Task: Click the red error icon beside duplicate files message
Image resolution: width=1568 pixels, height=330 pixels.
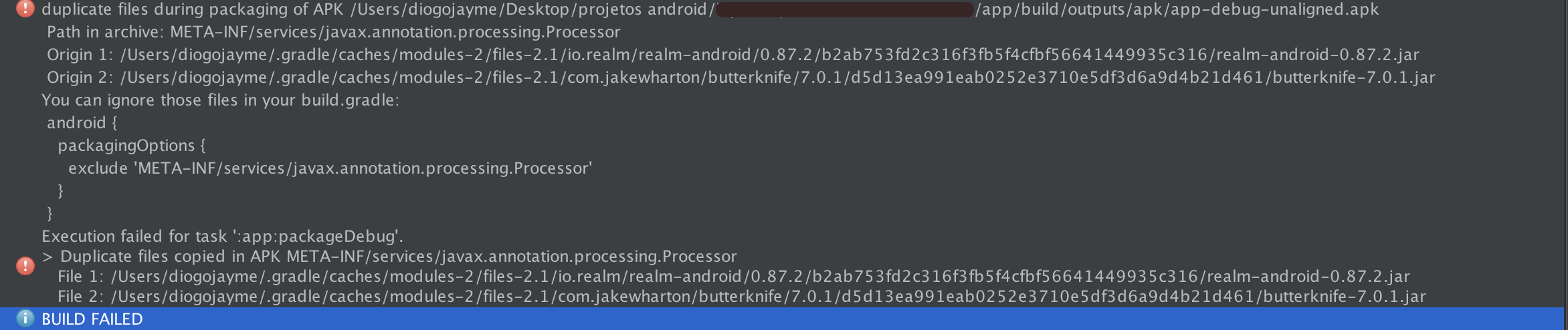Action: tap(25, 9)
